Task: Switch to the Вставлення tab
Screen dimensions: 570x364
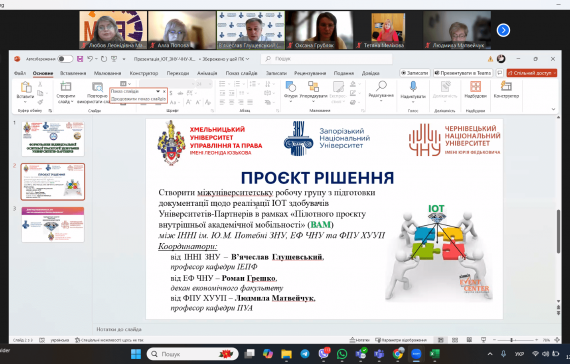Action: tap(73, 73)
